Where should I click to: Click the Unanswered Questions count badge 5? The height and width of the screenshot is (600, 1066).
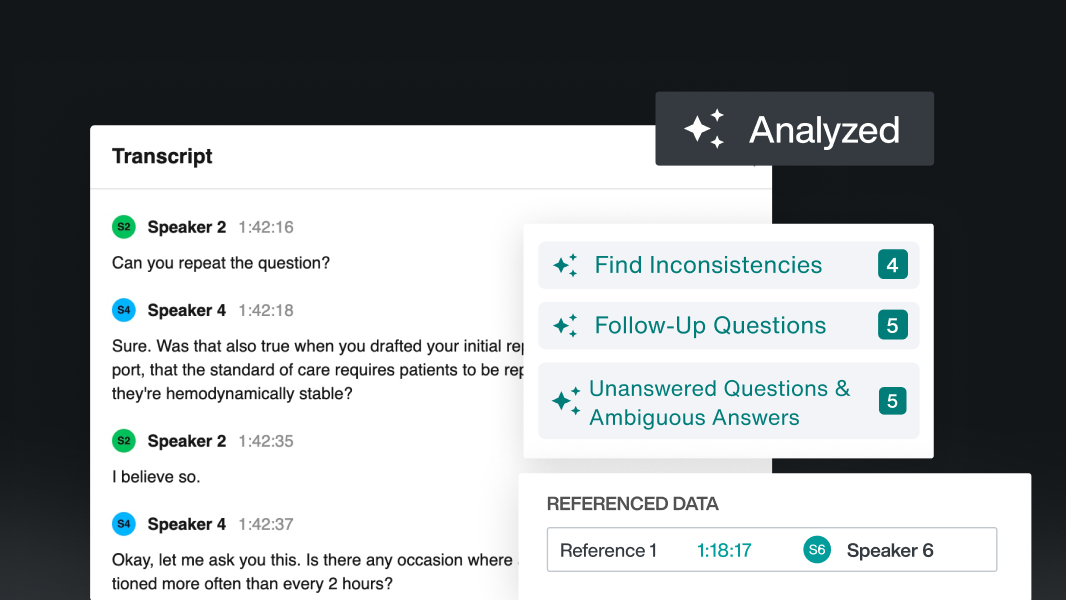[892, 402]
